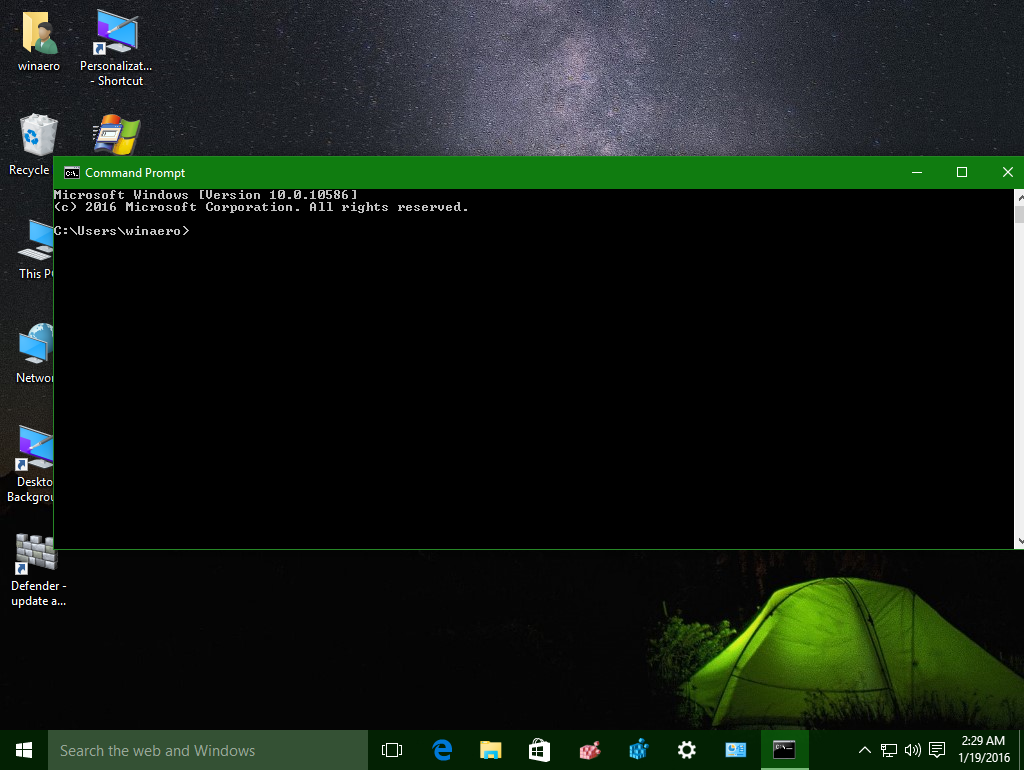Click the console scrollbar up arrow
Screen dimensions: 1024x770
click(x=1019, y=197)
